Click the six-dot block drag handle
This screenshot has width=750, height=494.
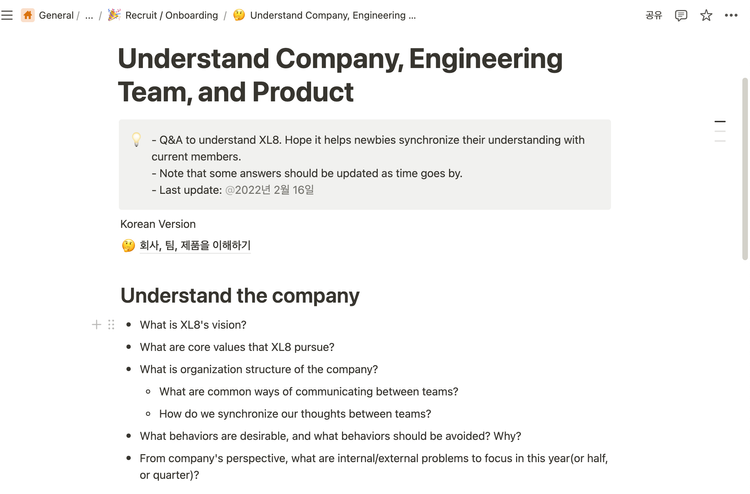tap(111, 325)
